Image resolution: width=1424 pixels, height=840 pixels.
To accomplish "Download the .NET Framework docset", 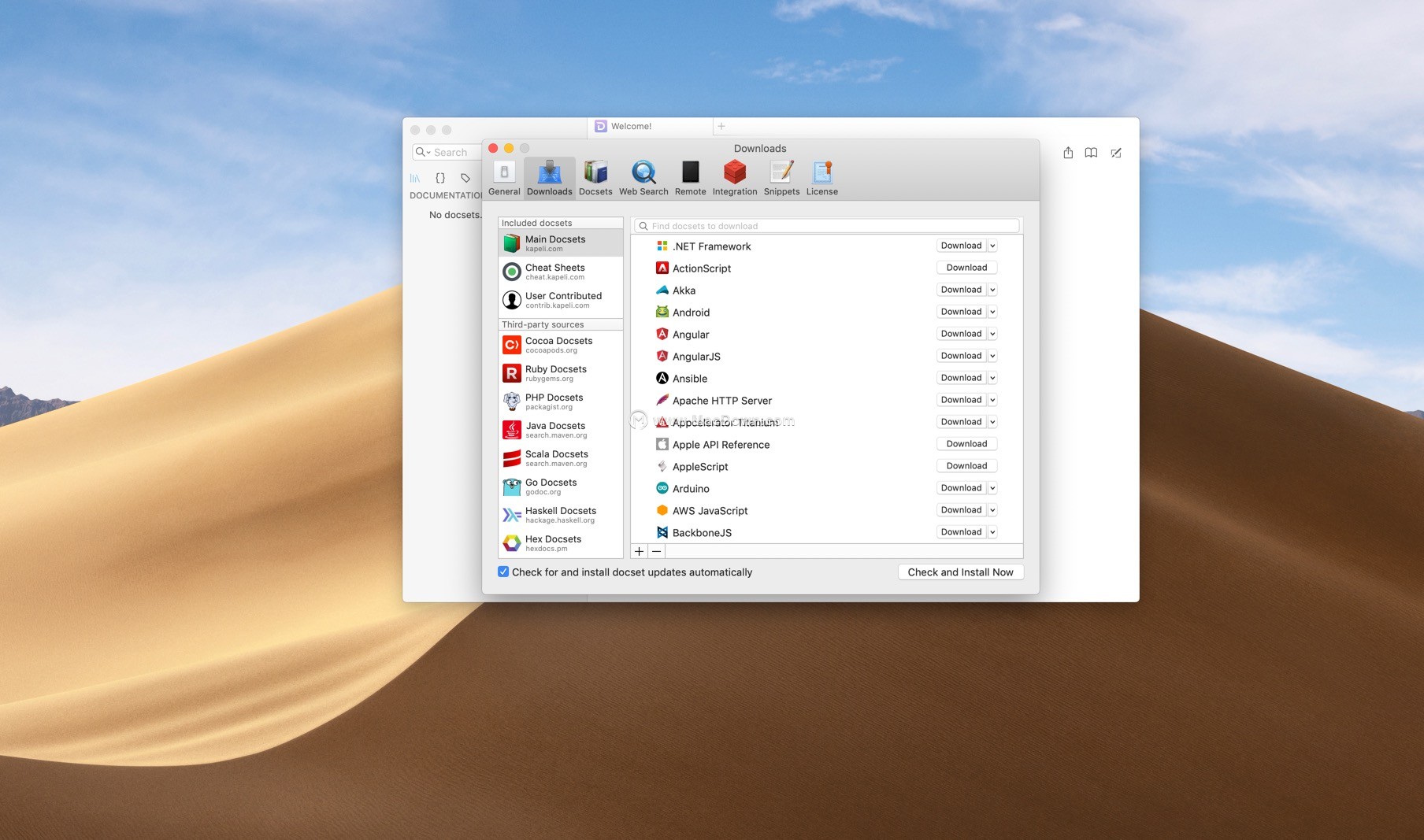I will click(962, 246).
